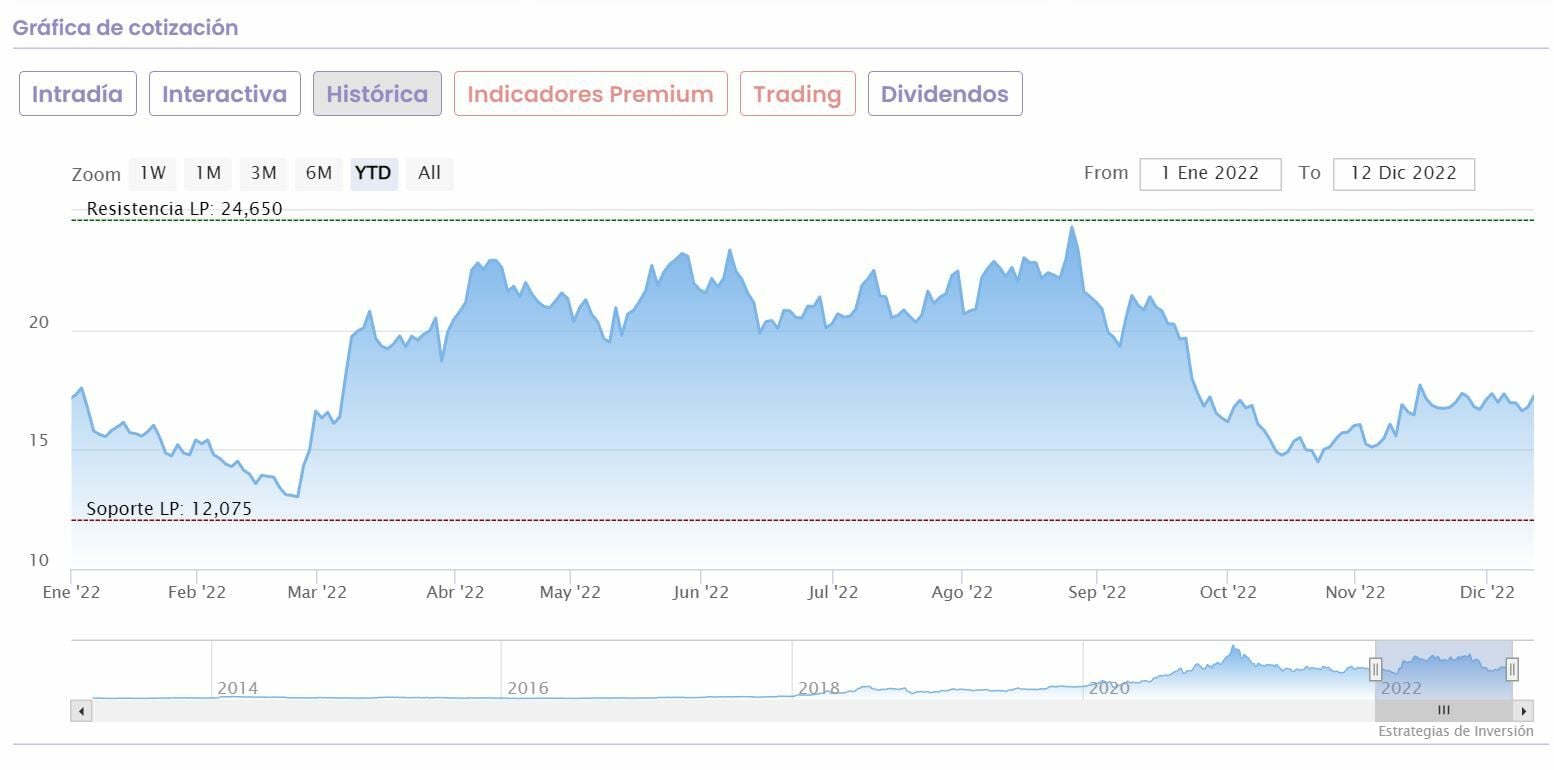
Task: Switch to the Trading tab
Action: tap(797, 94)
